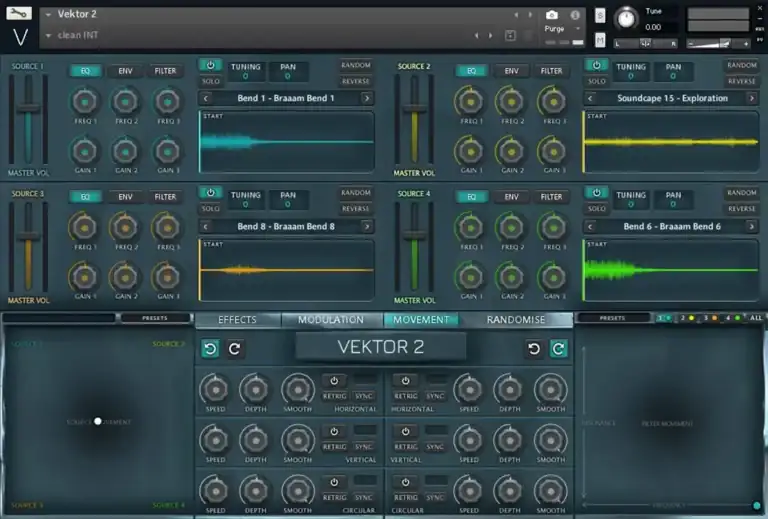Enable left Vertical movement power button
Screen dimensions: 768x519
[x=334, y=431]
